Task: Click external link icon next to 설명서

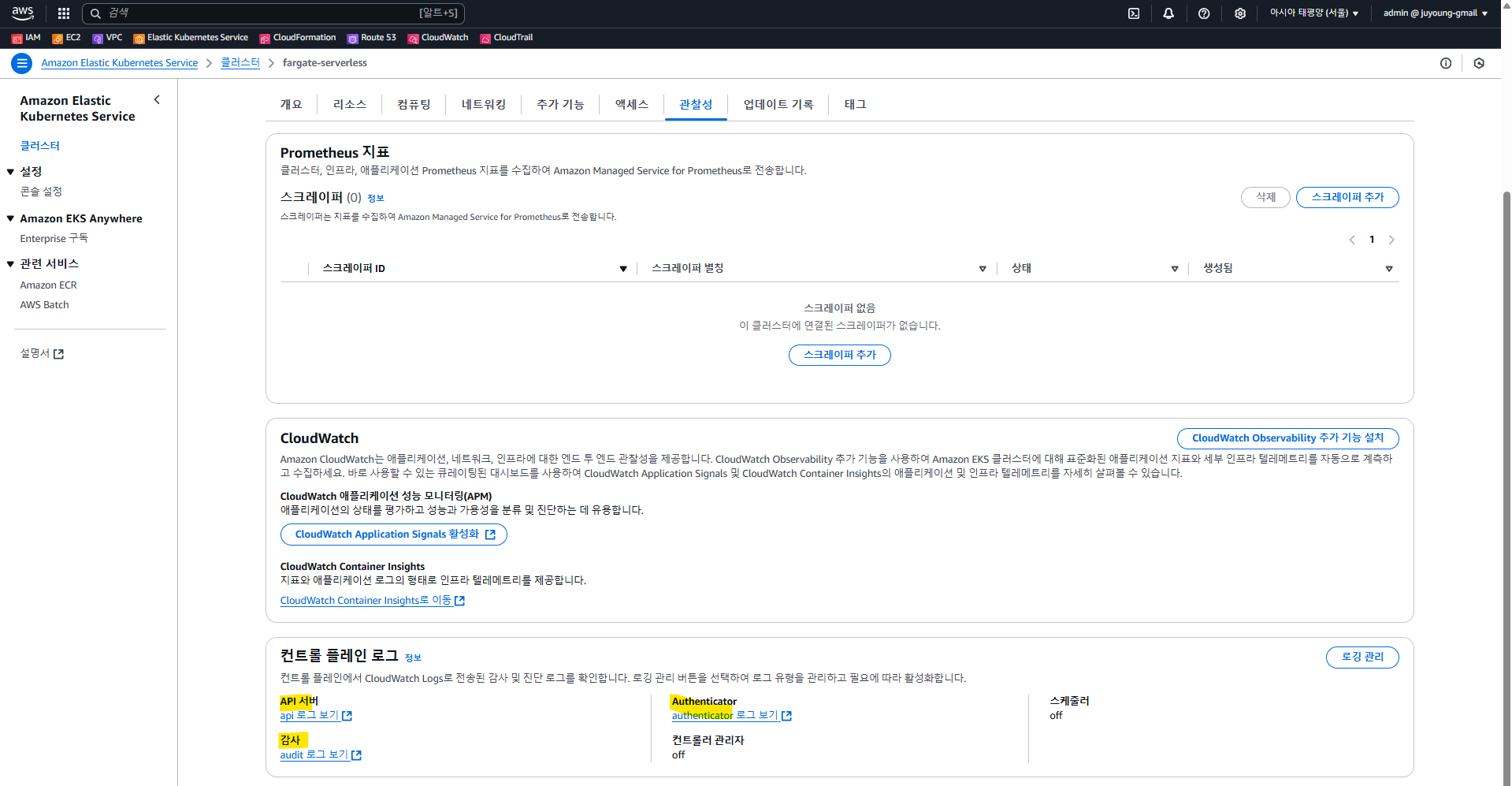Action: coord(58,354)
